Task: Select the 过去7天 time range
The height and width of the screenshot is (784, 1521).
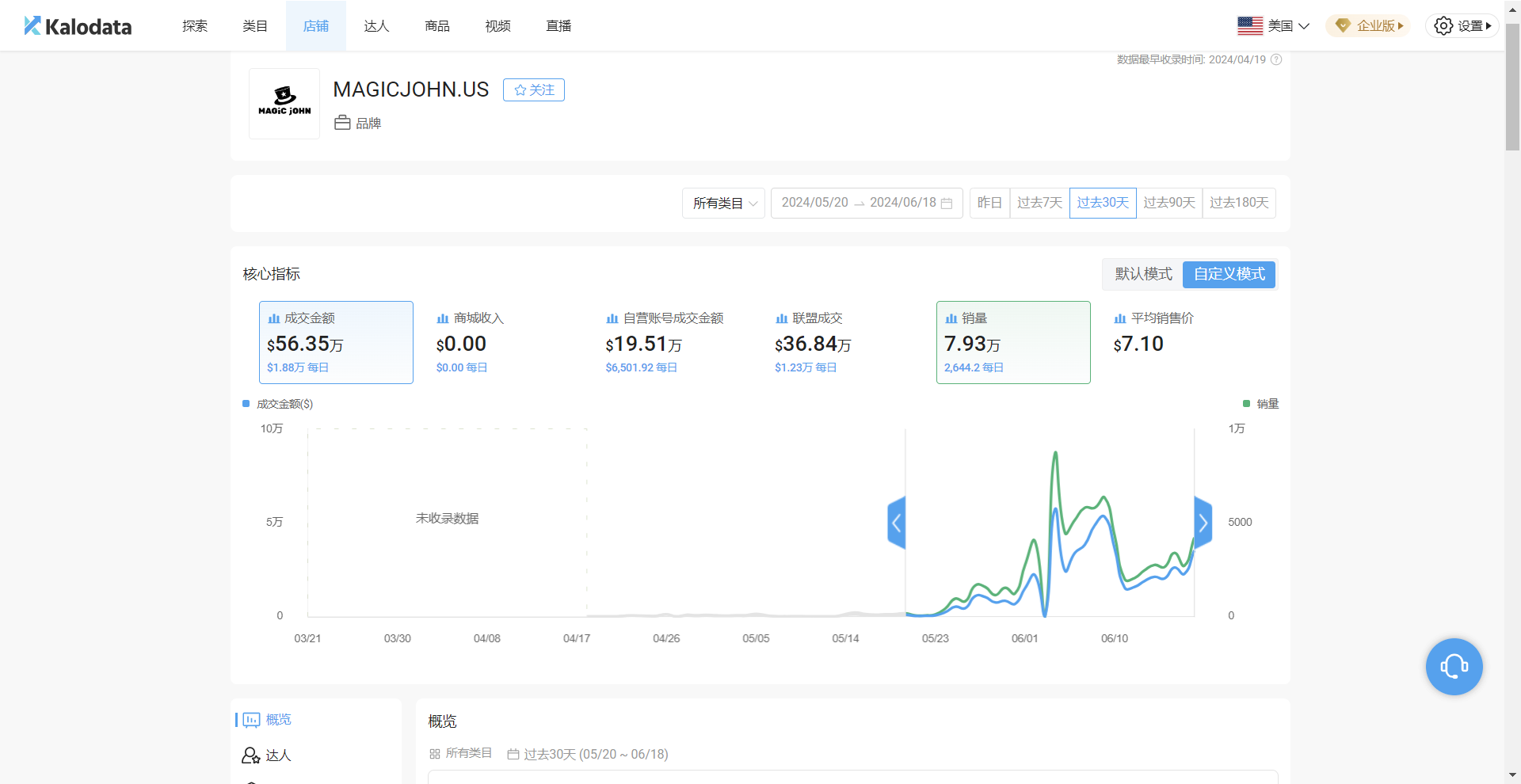Action: coord(1039,203)
